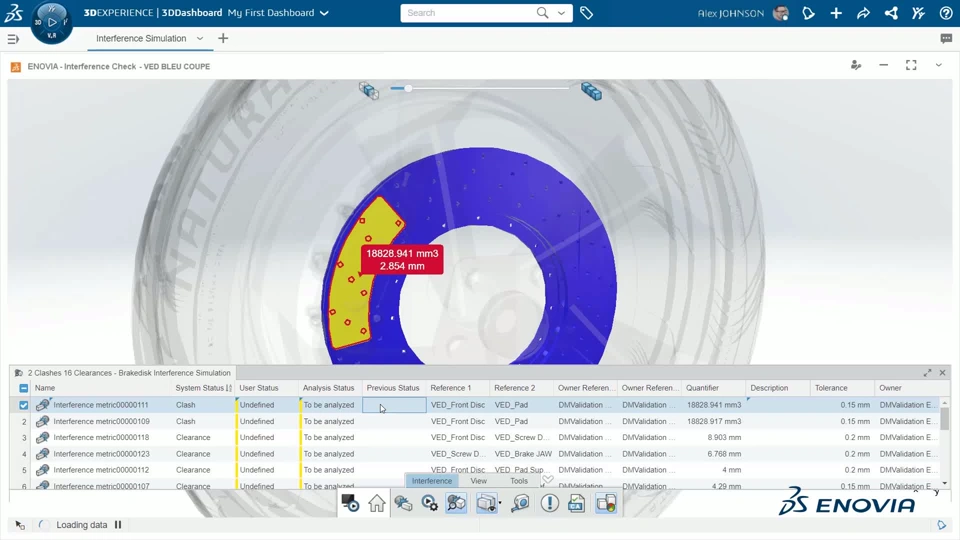This screenshot has width=960, height=540.
Task: Collapse the action bar chevron
Action: tap(547, 479)
